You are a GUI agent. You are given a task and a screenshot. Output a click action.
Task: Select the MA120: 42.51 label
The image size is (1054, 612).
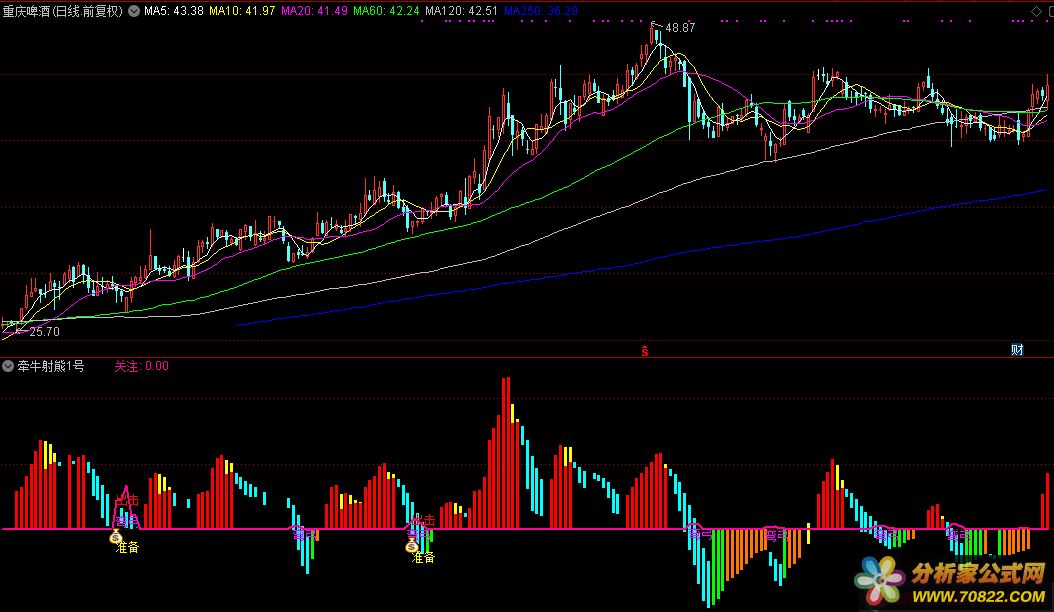coord(461,11)
